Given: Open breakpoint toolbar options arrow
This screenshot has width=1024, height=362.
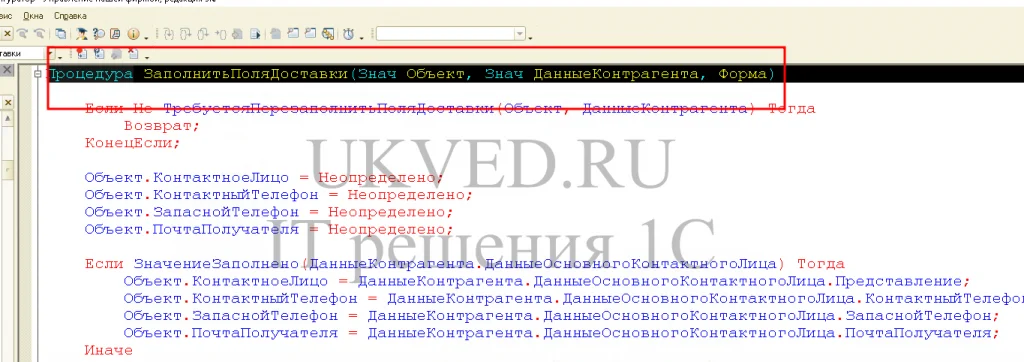Looking at the screenshot, I should click(147, 57).
